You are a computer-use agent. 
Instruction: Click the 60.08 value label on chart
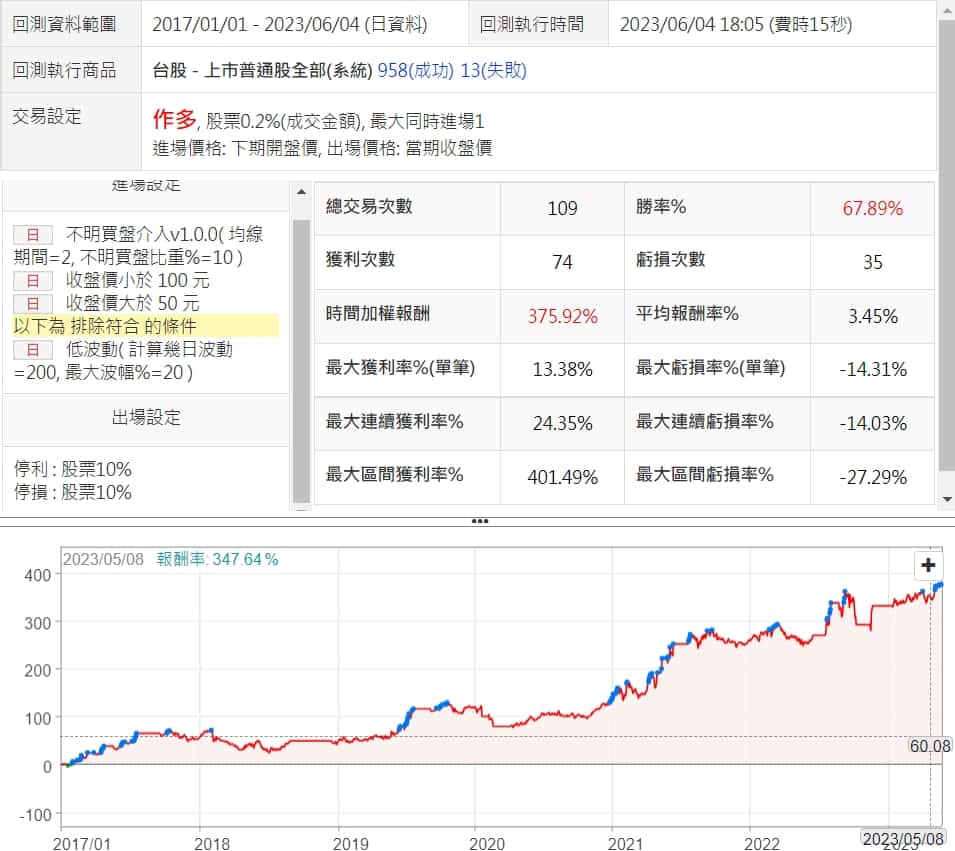(x=929, y=745)
